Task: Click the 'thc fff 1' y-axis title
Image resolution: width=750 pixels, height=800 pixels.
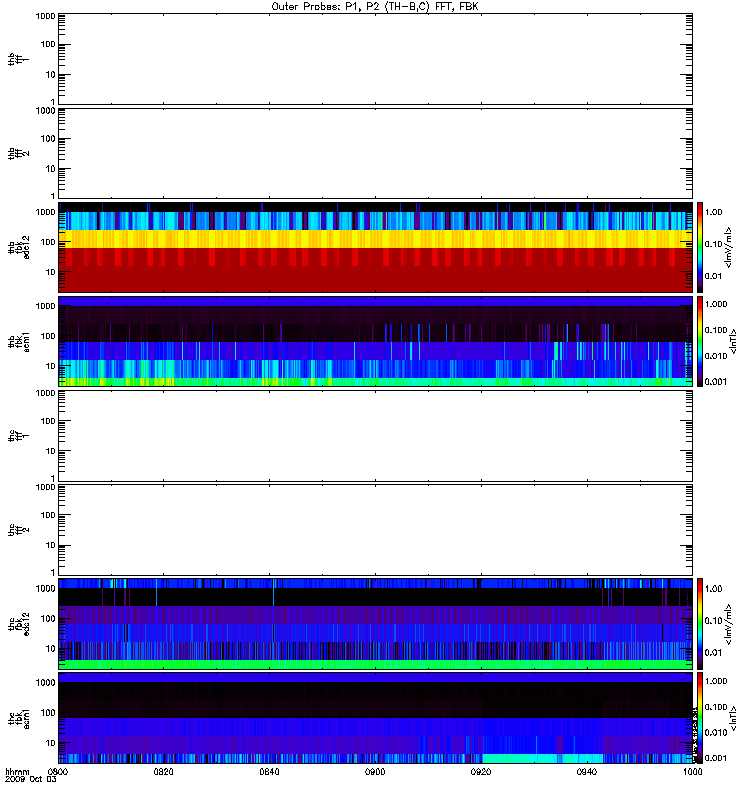Action: [x=18, y=435]
